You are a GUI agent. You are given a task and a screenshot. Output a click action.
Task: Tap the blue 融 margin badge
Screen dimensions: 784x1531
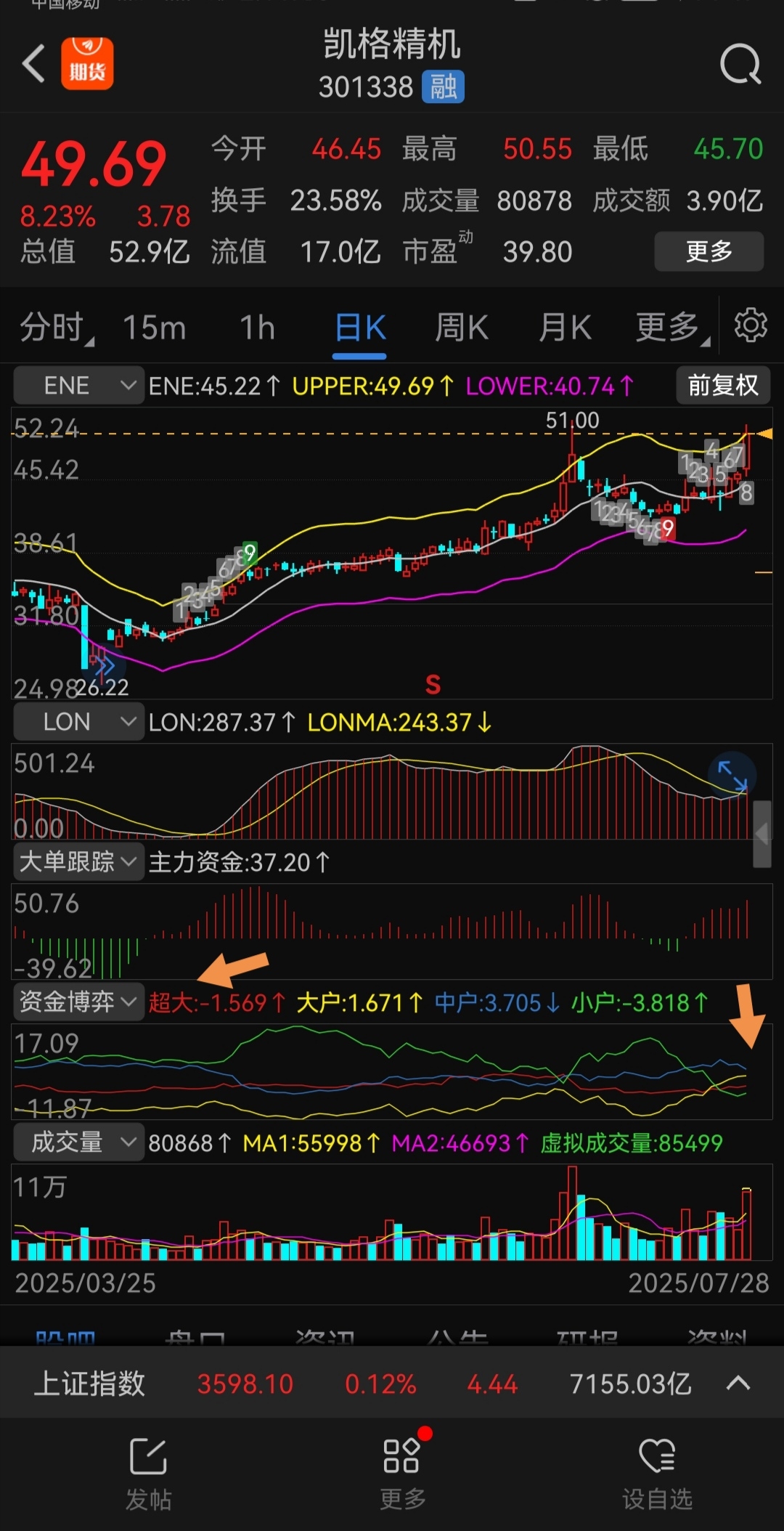(x=443, y=87)
